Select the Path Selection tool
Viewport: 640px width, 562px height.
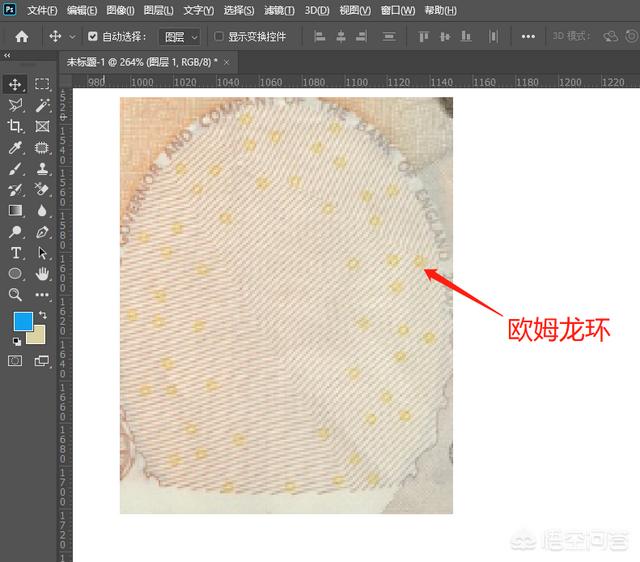coord(42,253)
